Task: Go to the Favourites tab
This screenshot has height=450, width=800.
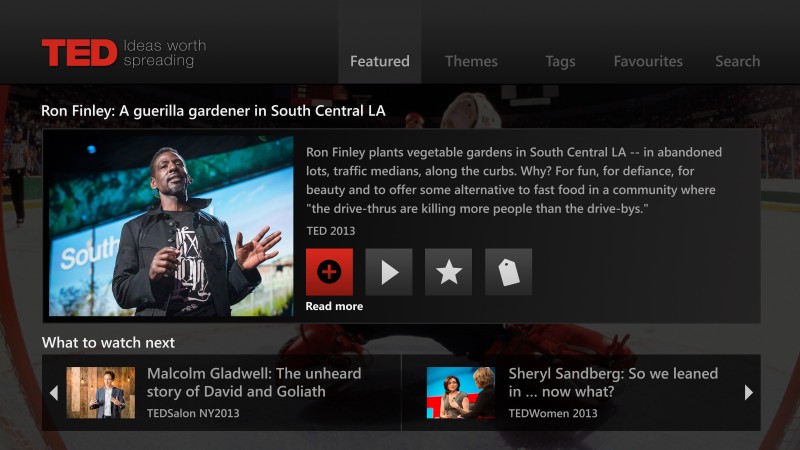Action: pyautogui.click(x=648, y=61)
